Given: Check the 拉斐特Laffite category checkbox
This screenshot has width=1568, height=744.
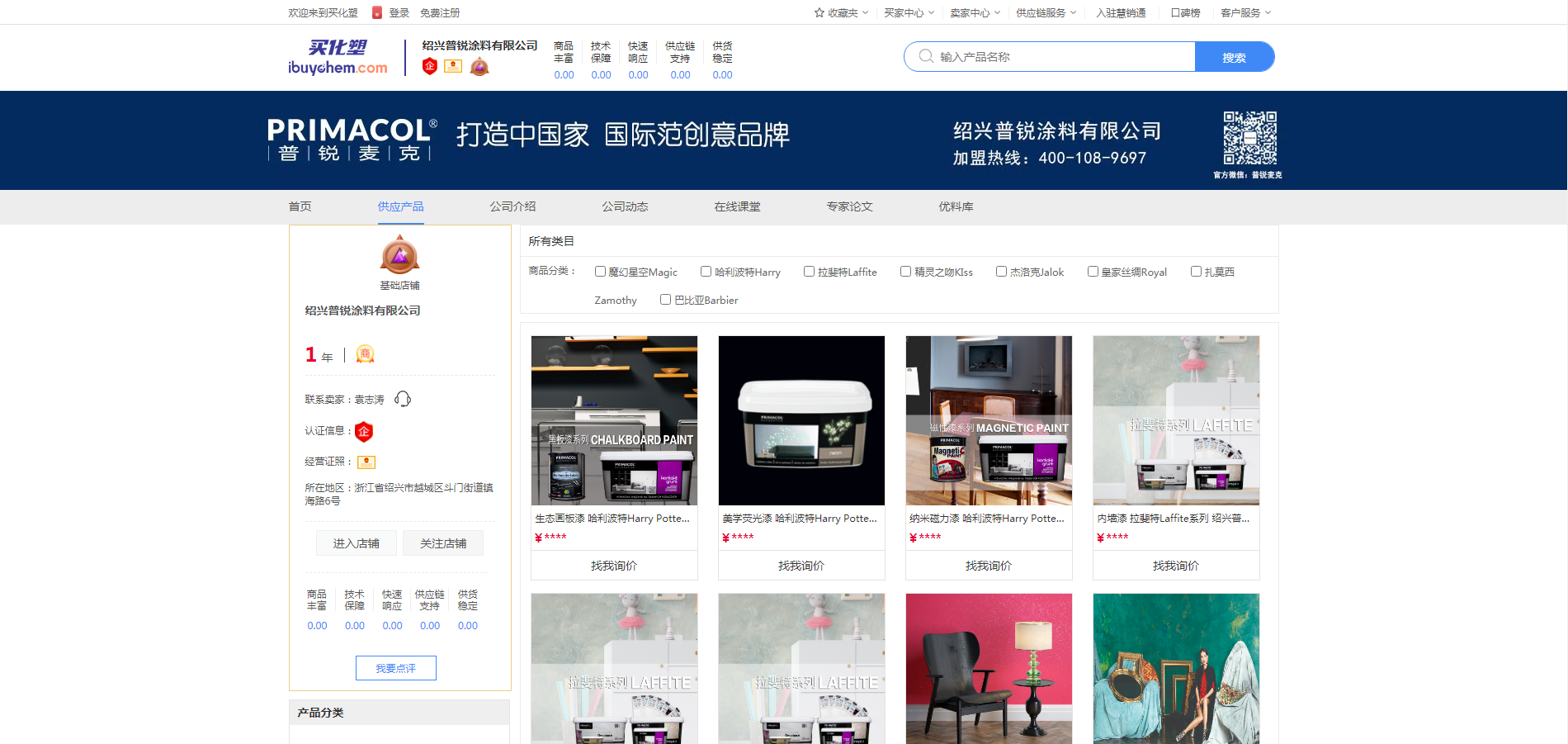Looking at the screenshot, I should (809, 271).
